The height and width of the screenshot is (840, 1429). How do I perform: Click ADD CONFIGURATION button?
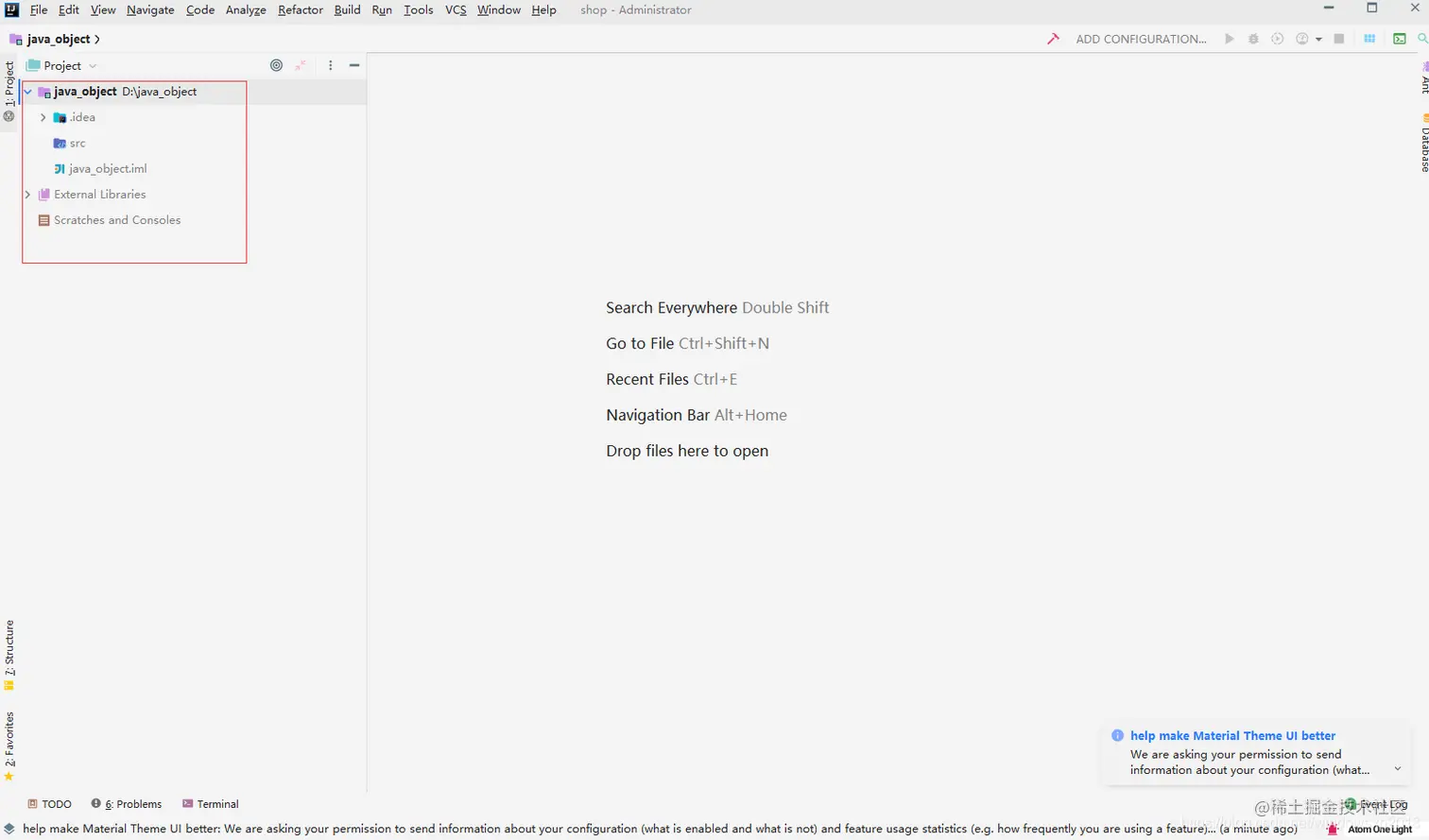(1141, 39)
